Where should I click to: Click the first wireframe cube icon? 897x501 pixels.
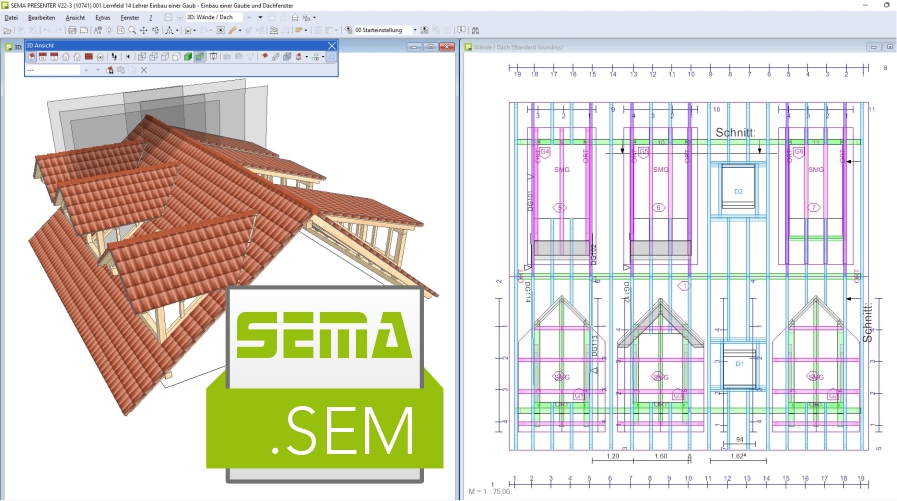pyautogui.click(x=141, y=57)
